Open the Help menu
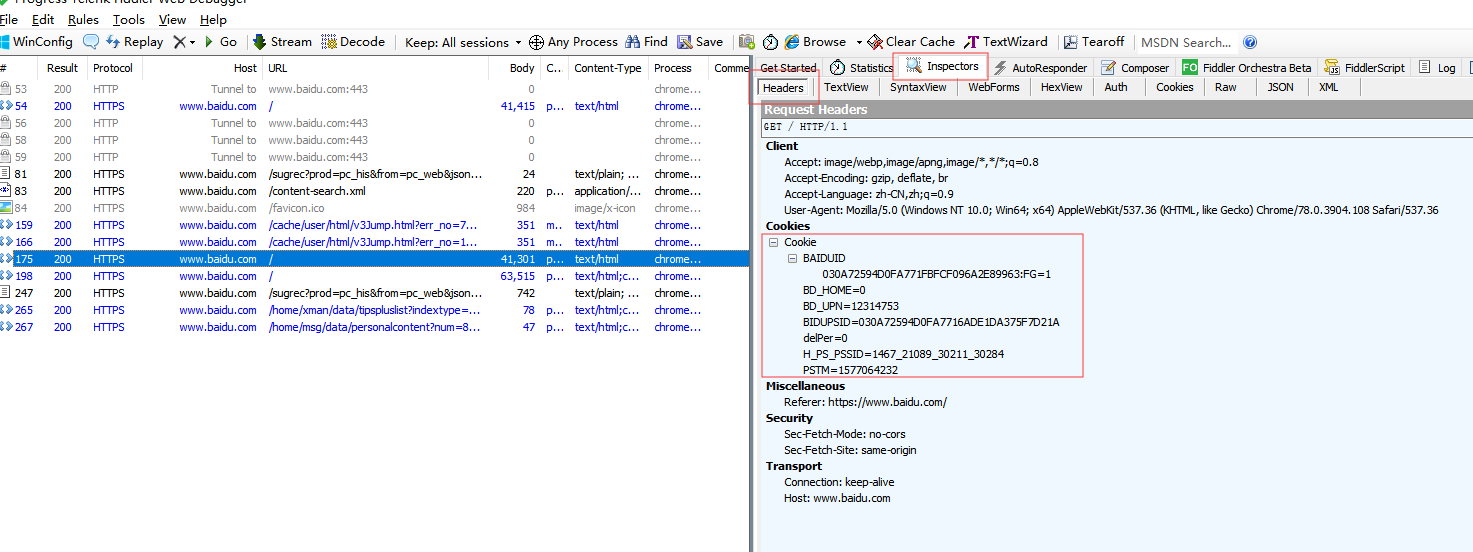1473x552 pixels. (213, 20)
